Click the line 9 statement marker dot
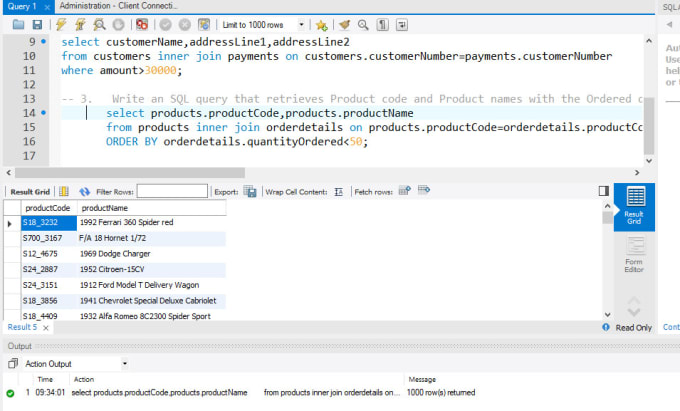Image resolution: width=680 pixels, height=411 pixels. [x=43, y=42]
